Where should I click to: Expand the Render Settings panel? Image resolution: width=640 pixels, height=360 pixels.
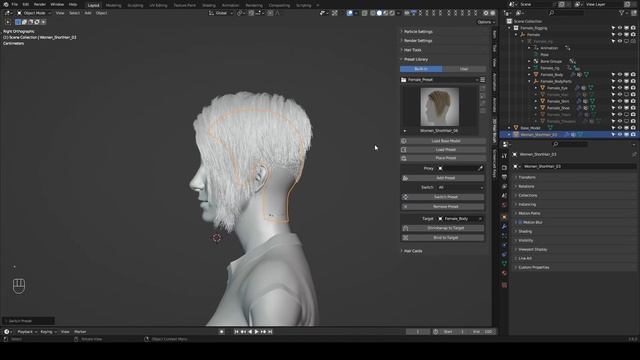coord(418,41)
